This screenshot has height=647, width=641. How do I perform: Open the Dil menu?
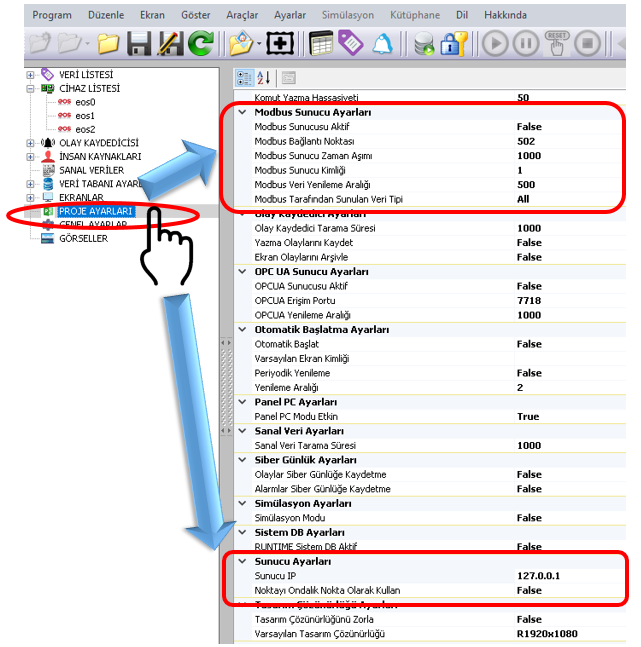coord(462,15)
